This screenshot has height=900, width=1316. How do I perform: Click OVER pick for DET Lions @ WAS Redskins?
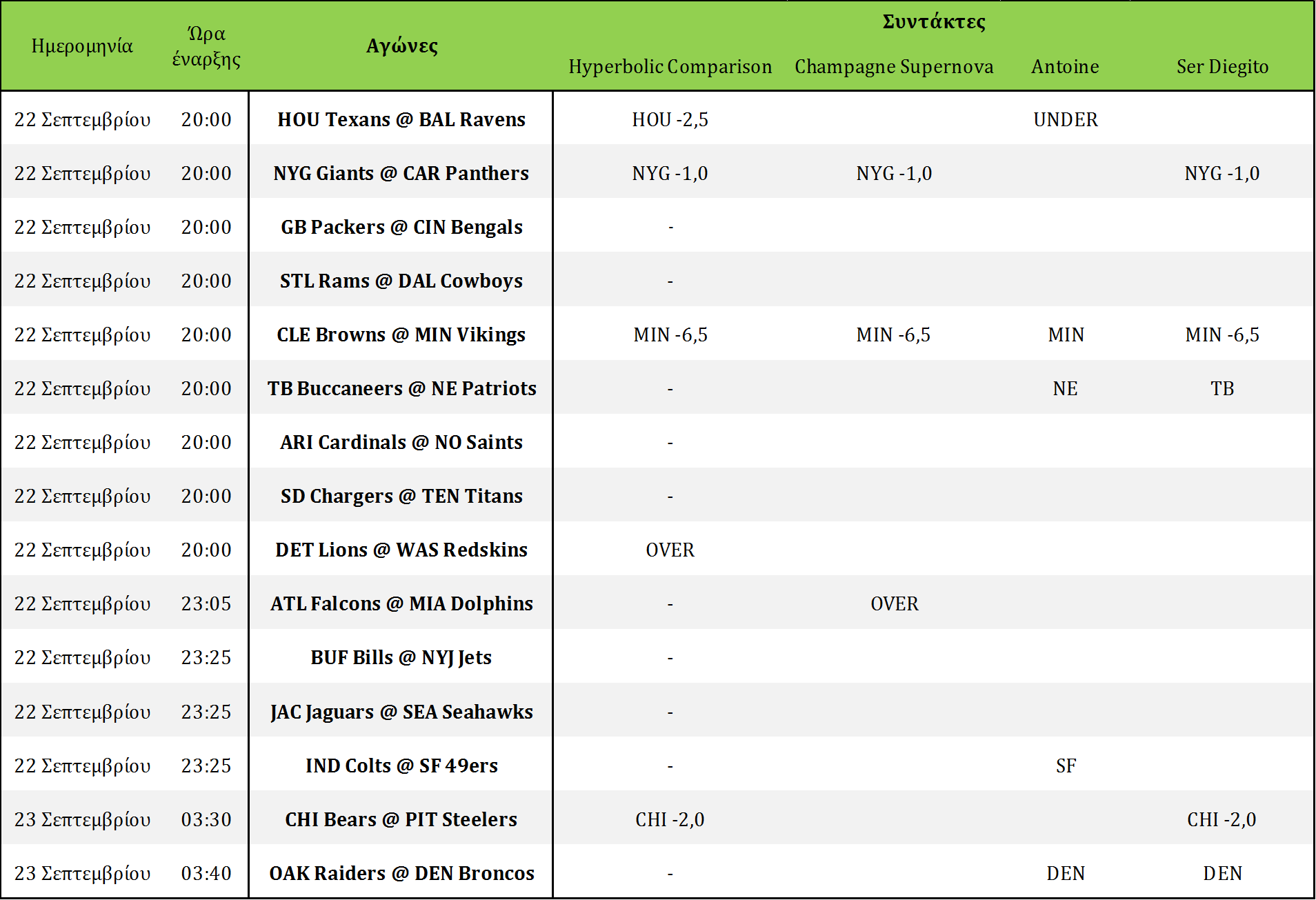pos(670,550)
